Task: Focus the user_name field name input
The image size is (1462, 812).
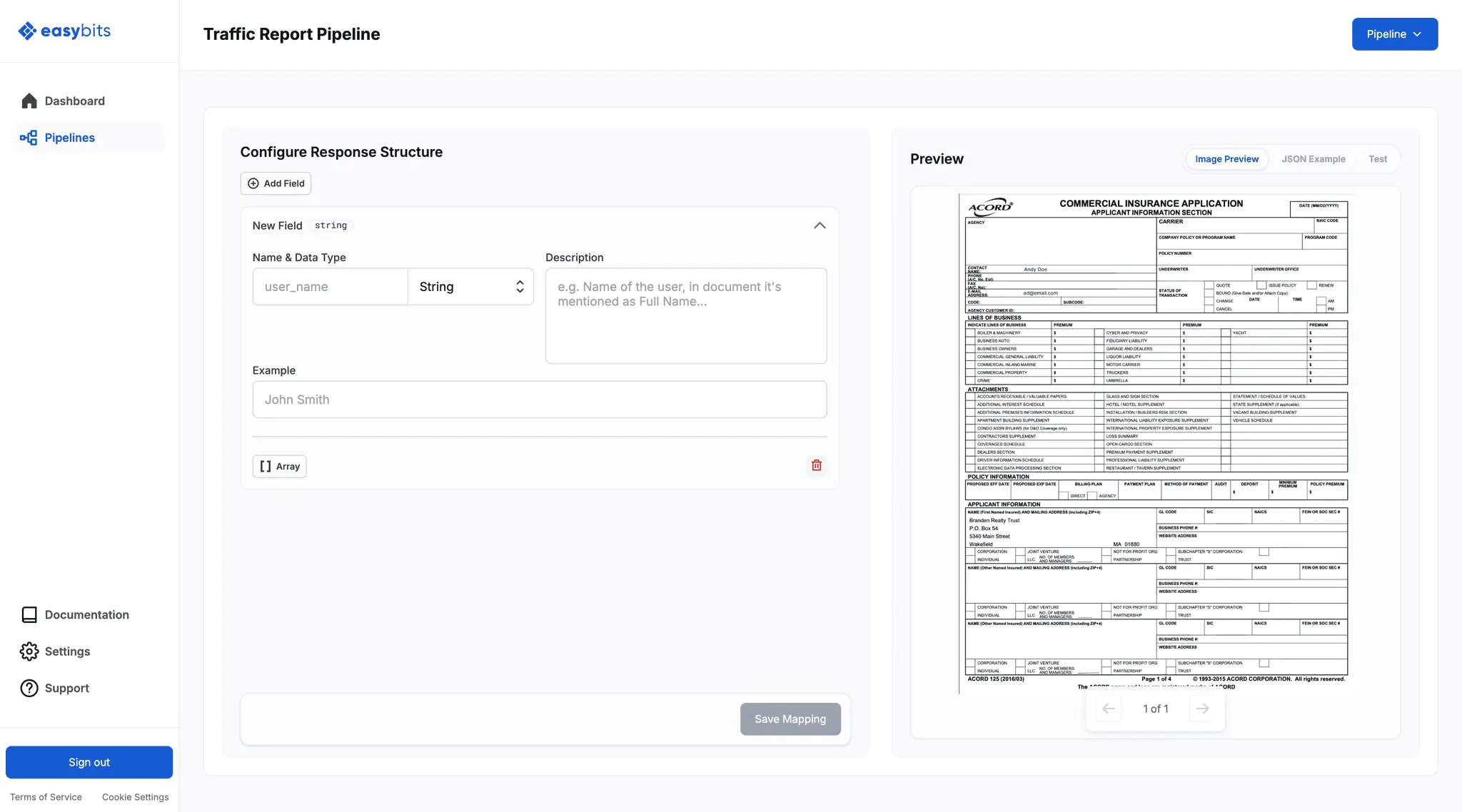Action: coord(330,286)
